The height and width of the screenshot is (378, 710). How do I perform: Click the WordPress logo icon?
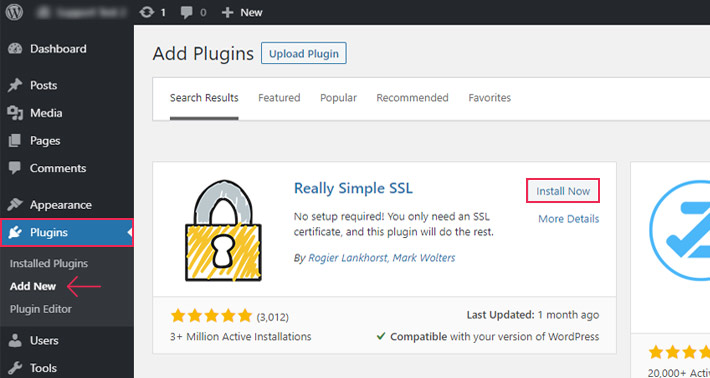coord(14,12)
